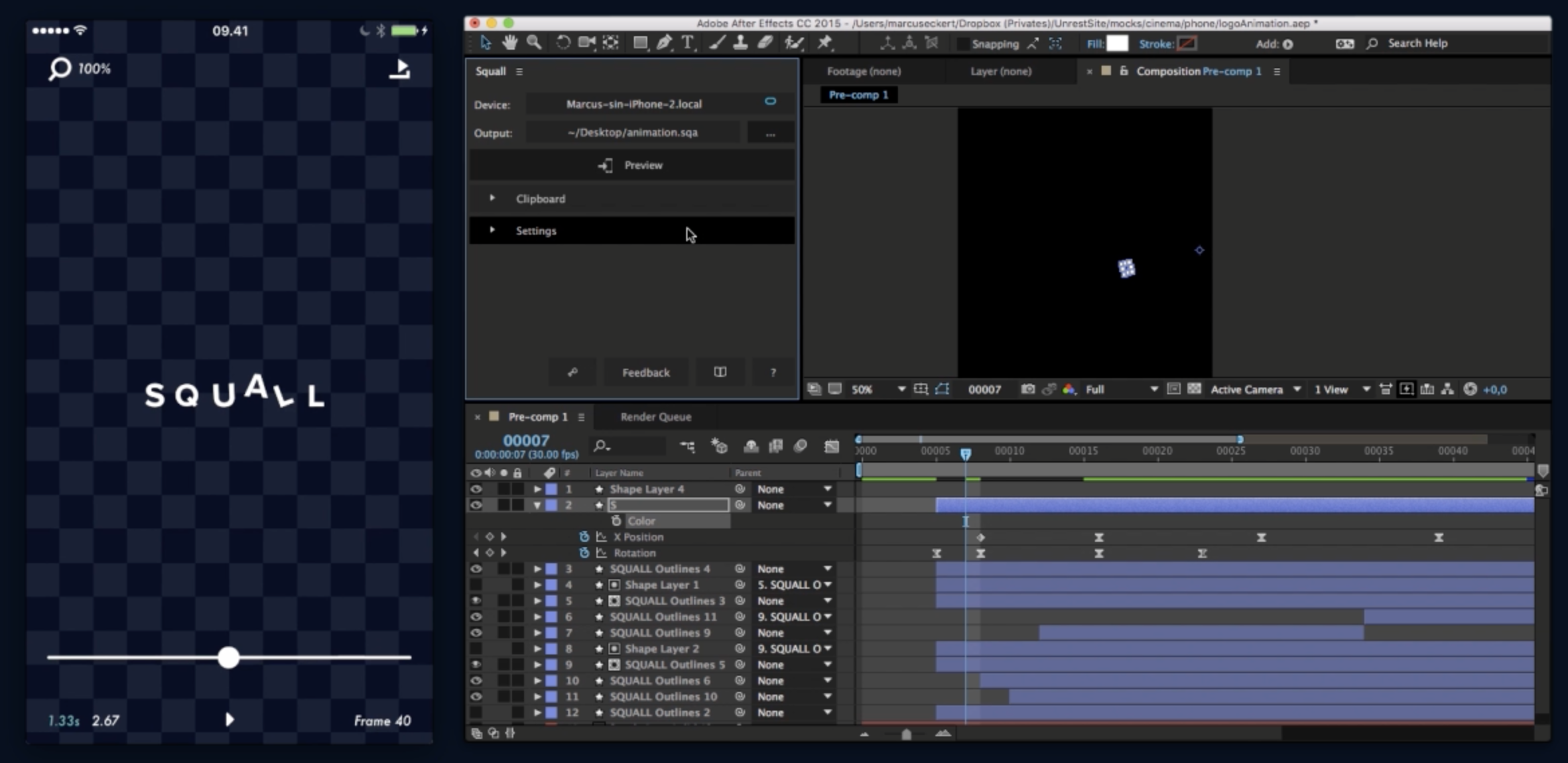The width and height of the screenshot is (1568, 763).
Task: Click the share icon in phone preview
Action: [x=399, y=68]
